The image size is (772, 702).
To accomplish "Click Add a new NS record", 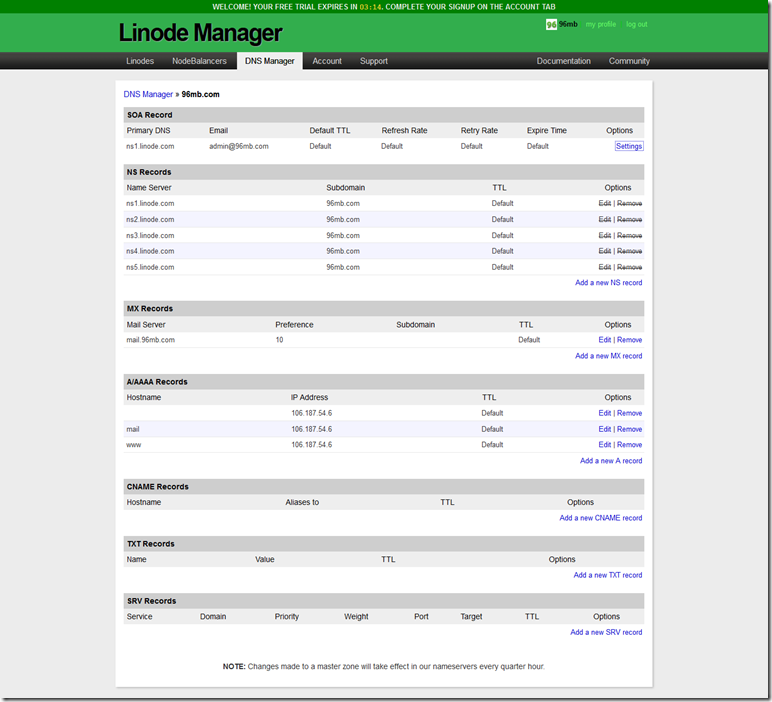I will [x=609, y=283].
